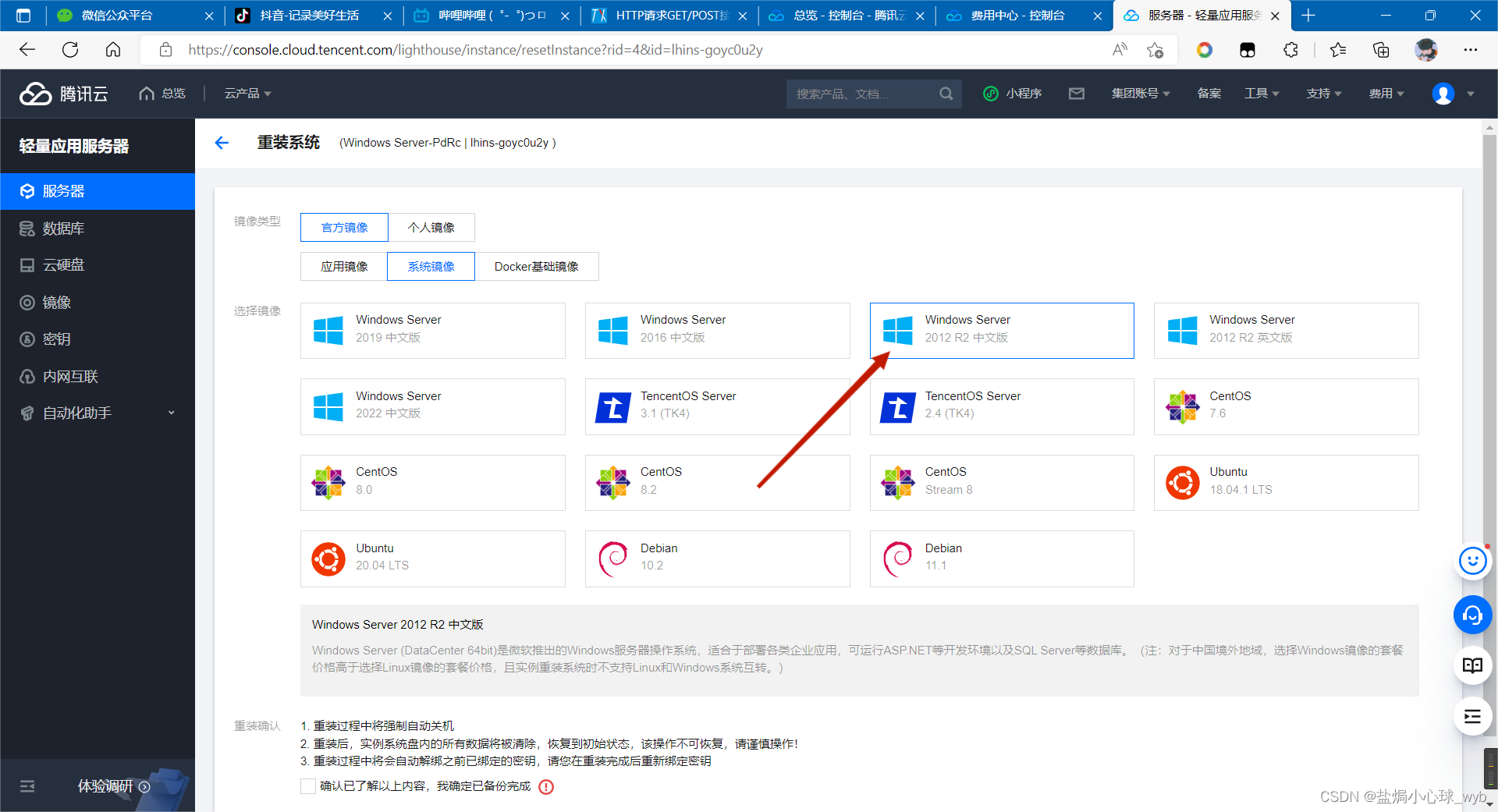This screenshot has height=812, width=1498.
Task: Open a new browser tab with plus
Action: pyautogui.click(x=1308, y=16)
